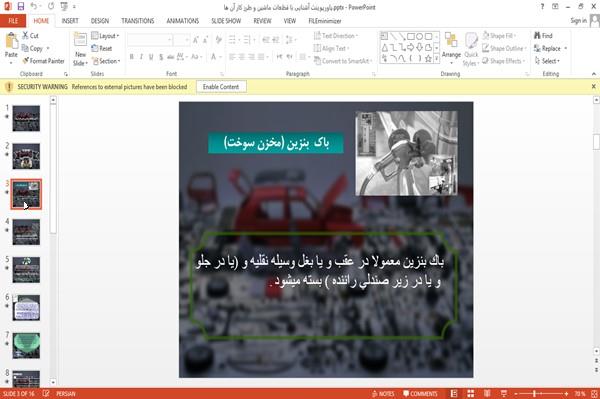Open the Text Direction dropdown
Image resolution: width=600 pixels, height=399 pixels.
point(336,36)
